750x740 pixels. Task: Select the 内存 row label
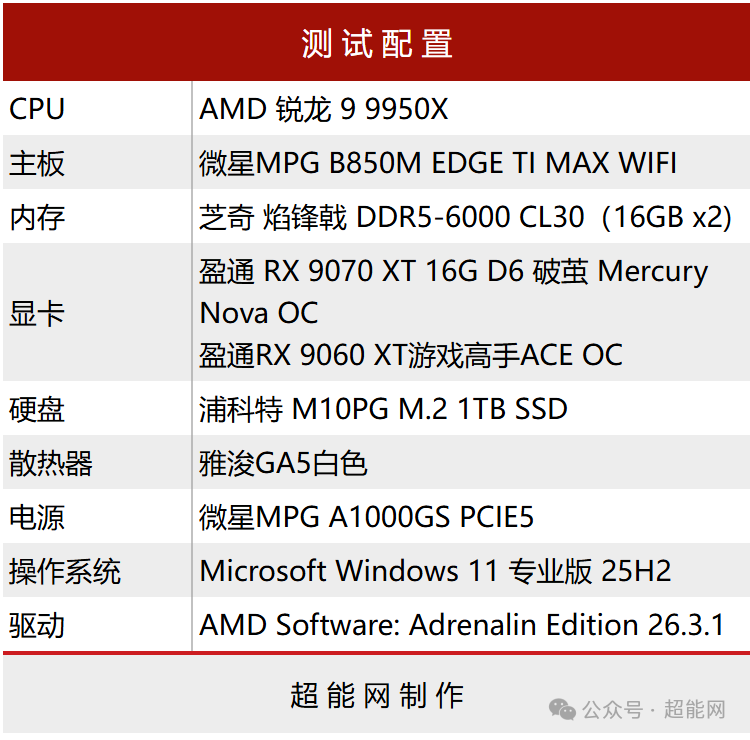tap(37, 217)
